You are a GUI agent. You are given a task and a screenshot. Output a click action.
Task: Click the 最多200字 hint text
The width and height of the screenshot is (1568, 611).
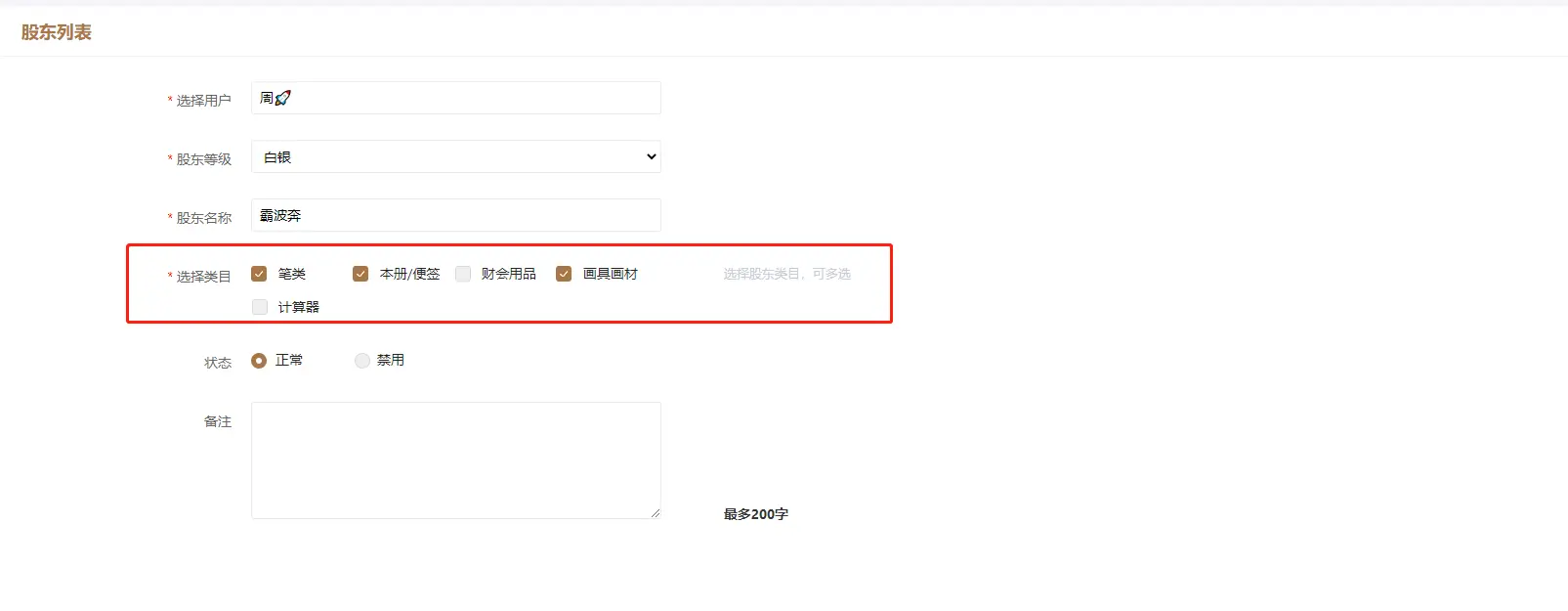[755, 514]
